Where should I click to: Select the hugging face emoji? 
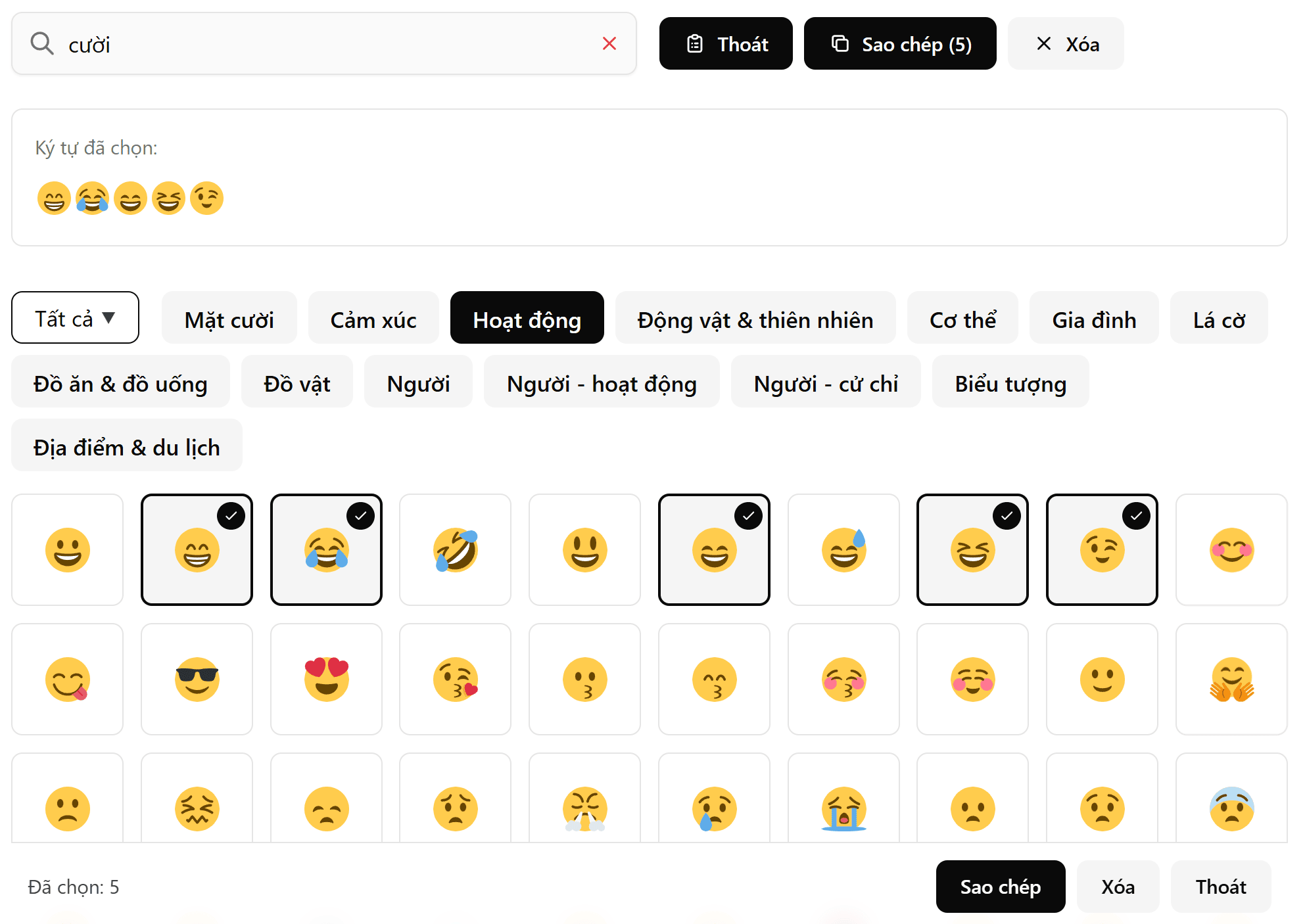tap(1231, 679)
